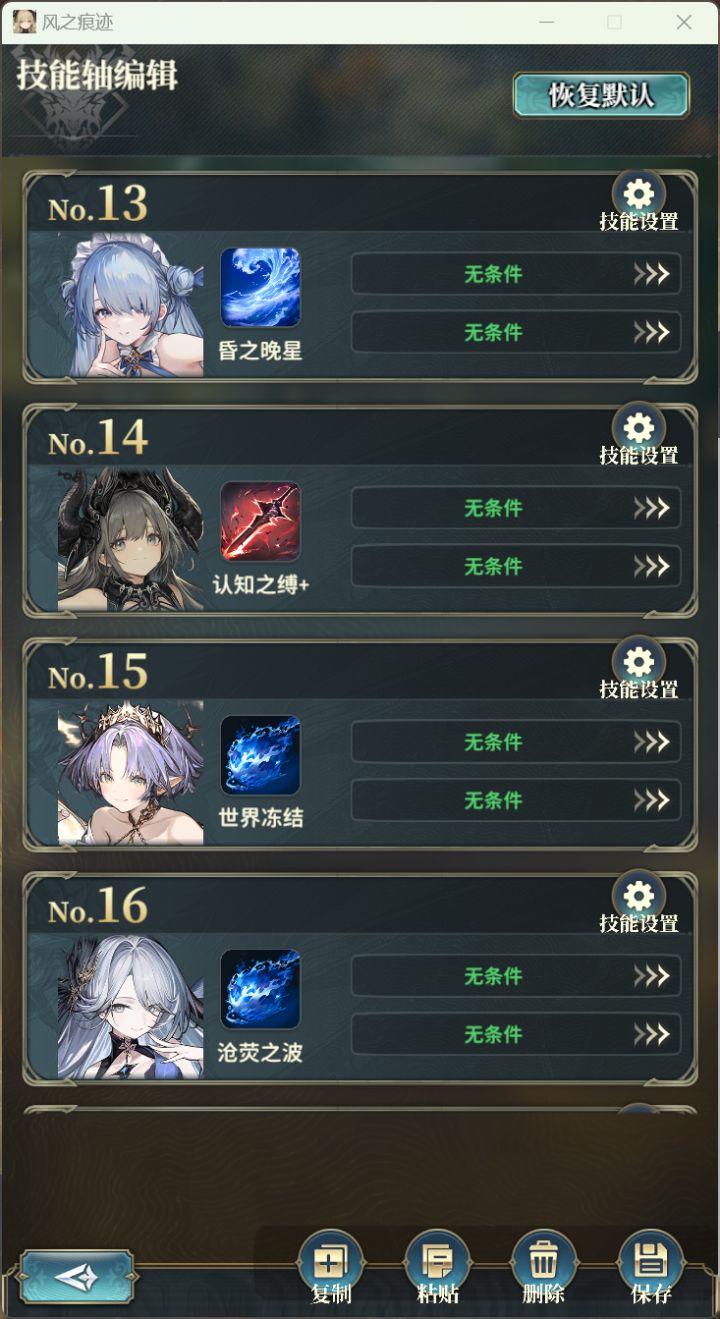Open second 无条件 condition of No.16
The width and height of the screenshot is (720, 1319).
coord(516,1034)
